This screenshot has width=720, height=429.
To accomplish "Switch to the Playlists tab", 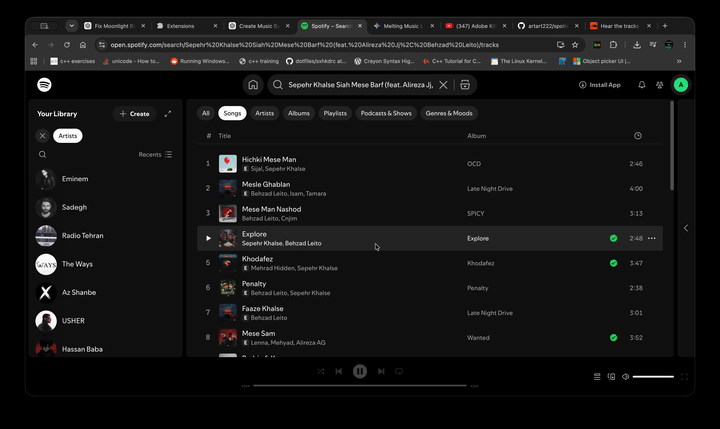I will [335, 113].
